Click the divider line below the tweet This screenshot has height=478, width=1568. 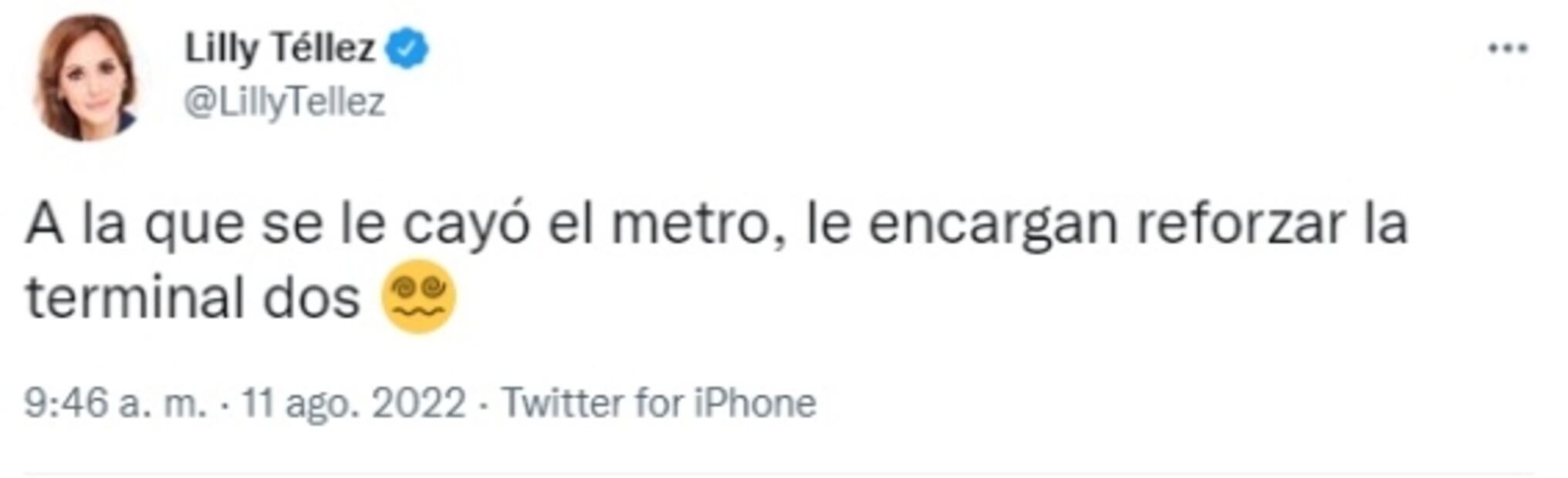pos(779,473)
